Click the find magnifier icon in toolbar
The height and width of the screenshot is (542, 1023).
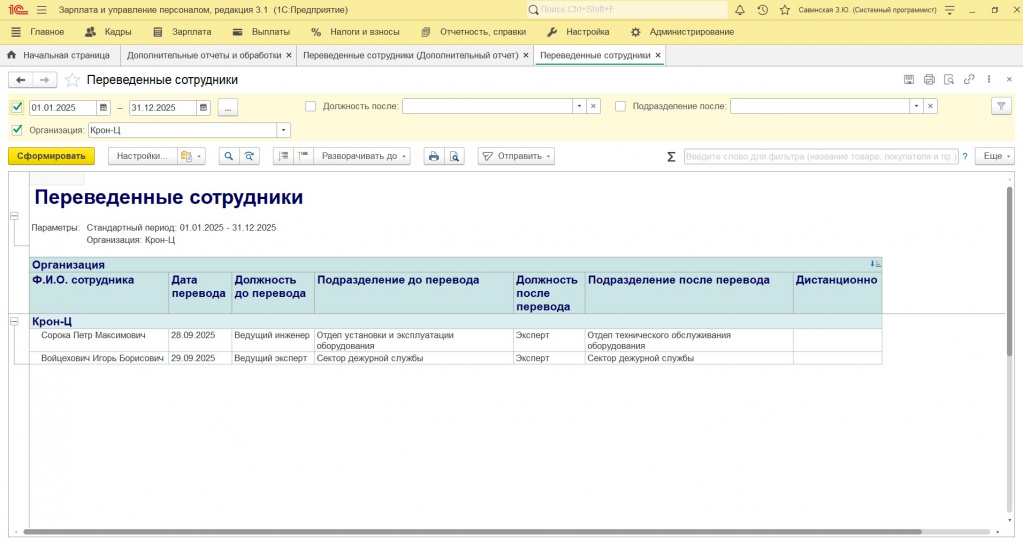(x=229, y=157)
